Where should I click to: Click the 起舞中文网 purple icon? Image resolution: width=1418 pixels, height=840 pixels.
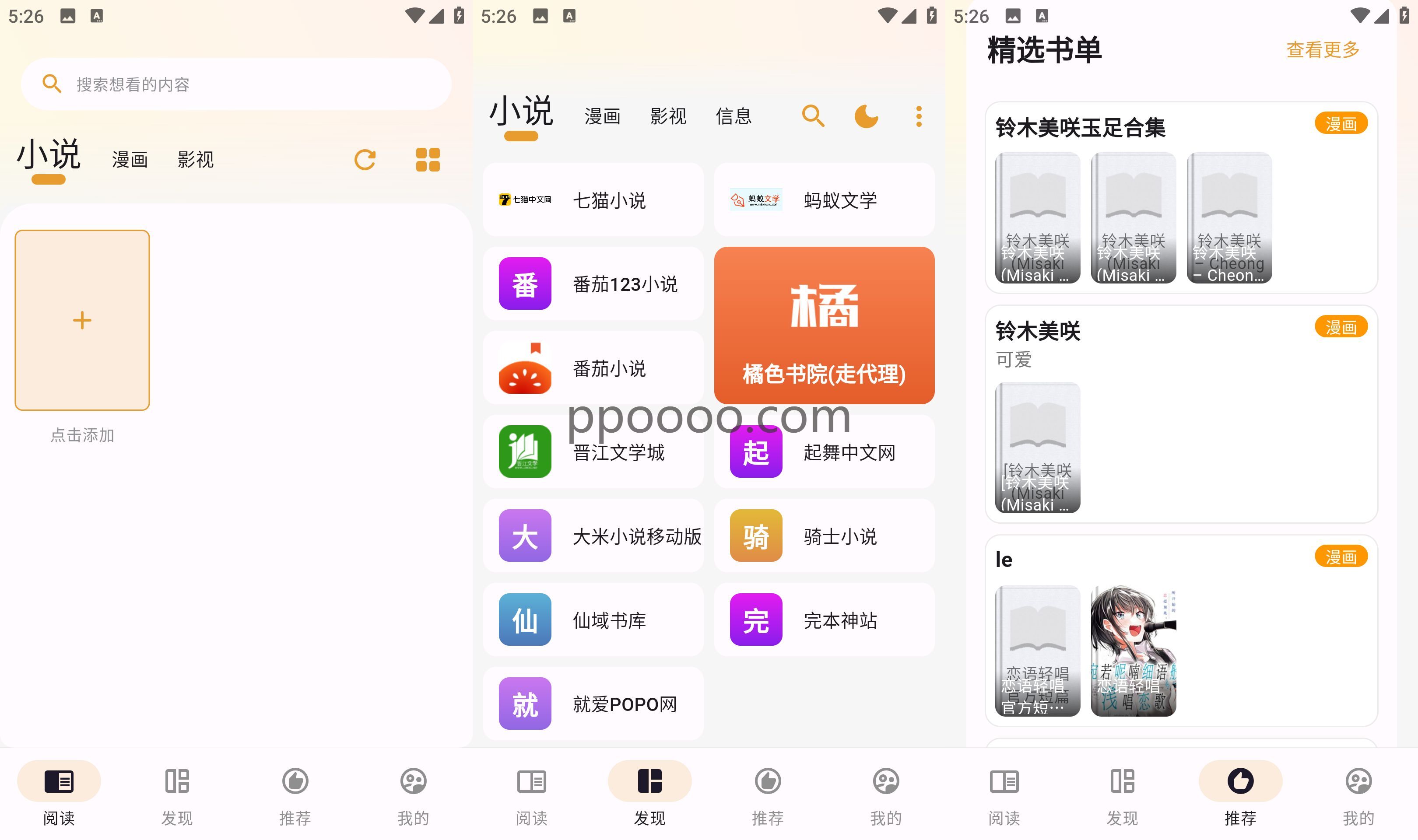coord(756,451)
